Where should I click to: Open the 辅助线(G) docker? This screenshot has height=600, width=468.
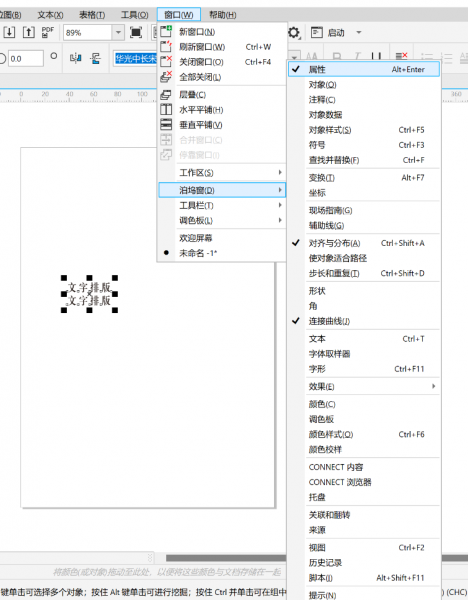[364, 225]
